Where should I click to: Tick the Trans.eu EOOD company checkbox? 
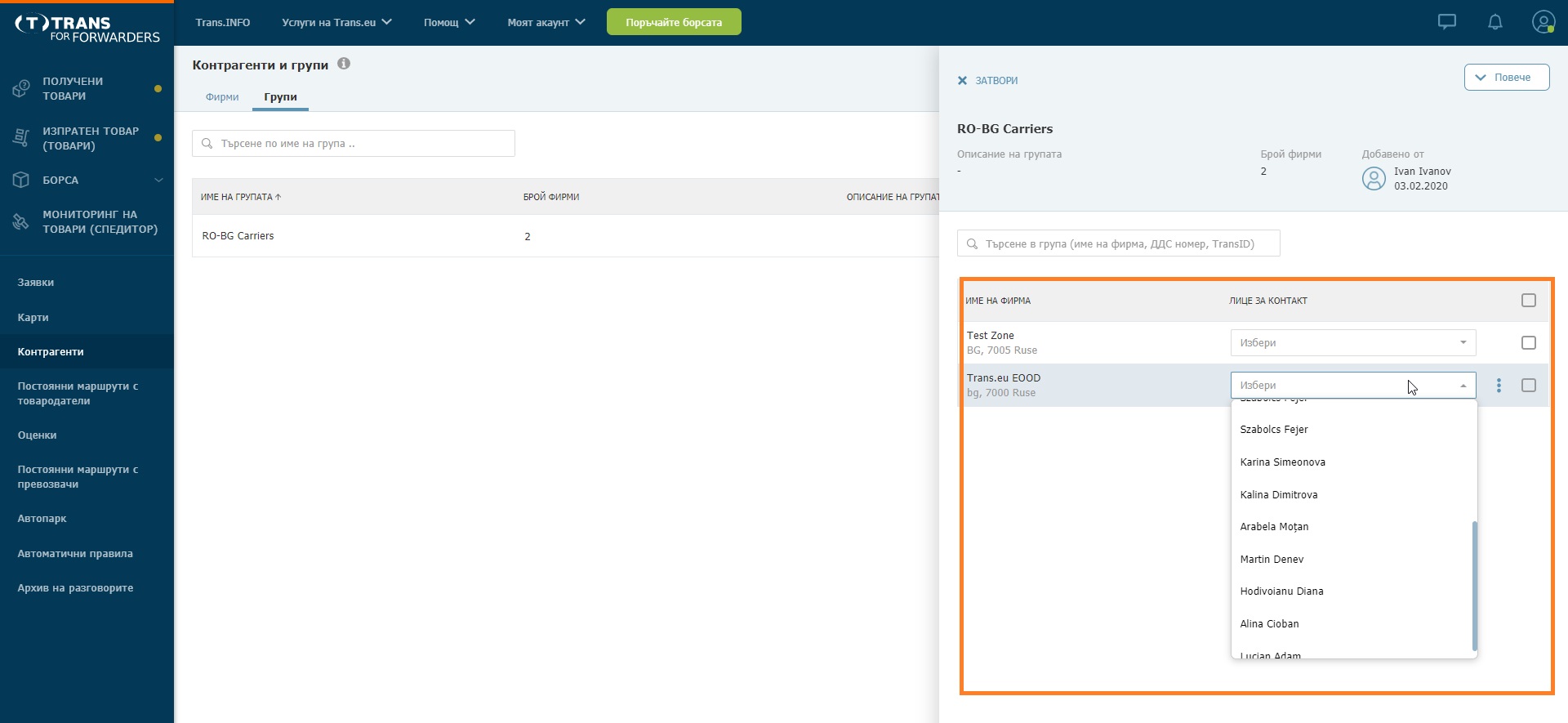(1529, 386)
